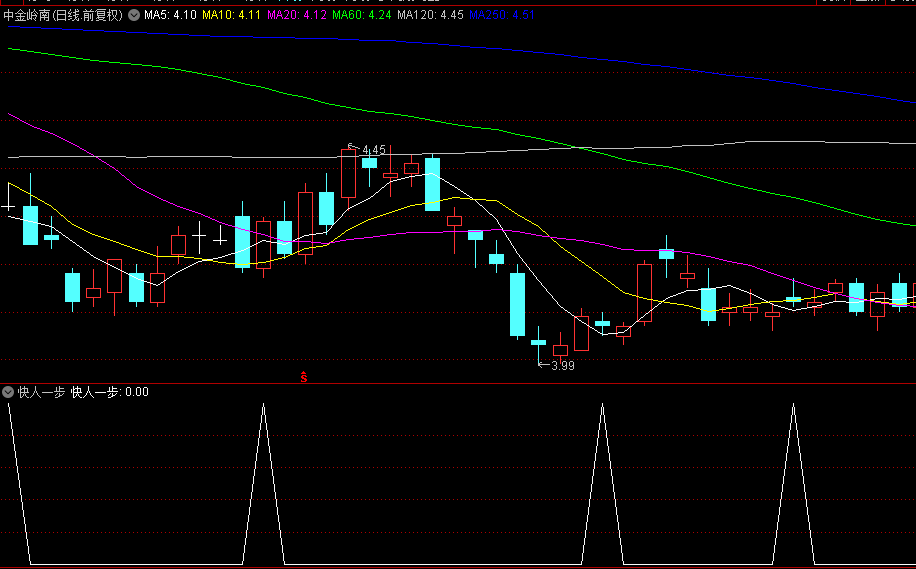Click the 3.99 low price marker
This screenshot has height=569, width=916.
pyautogui.click(x=562, y=366)
